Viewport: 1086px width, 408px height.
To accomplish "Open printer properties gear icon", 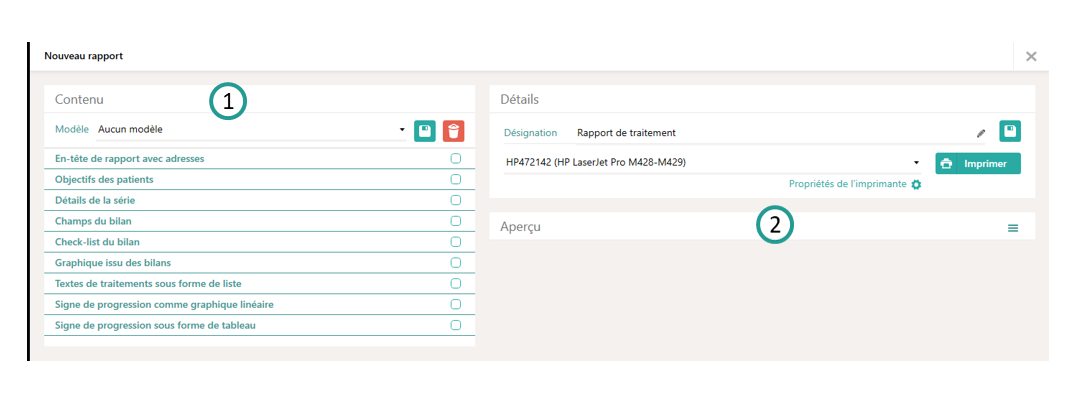I will pos(916,185).
